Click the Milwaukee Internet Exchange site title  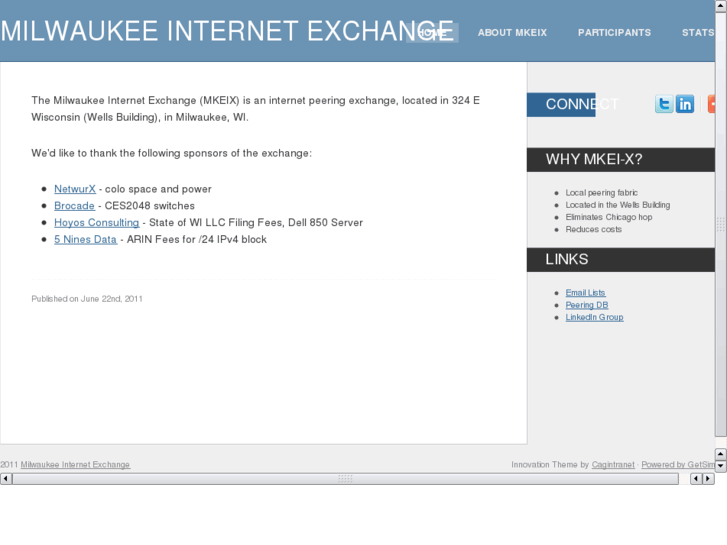point(227,31)
